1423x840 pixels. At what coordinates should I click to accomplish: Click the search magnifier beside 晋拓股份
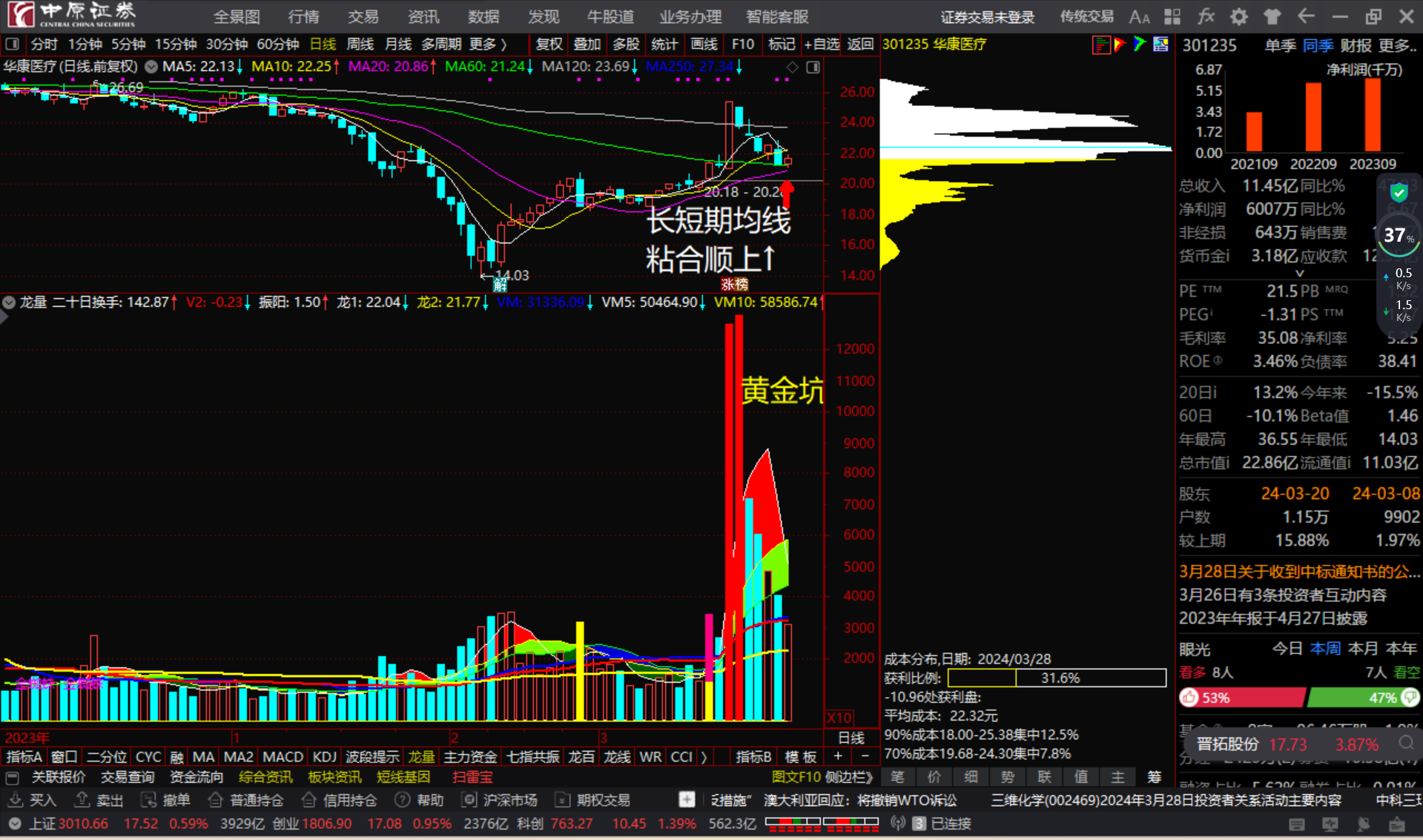(x=1406, y=744)
